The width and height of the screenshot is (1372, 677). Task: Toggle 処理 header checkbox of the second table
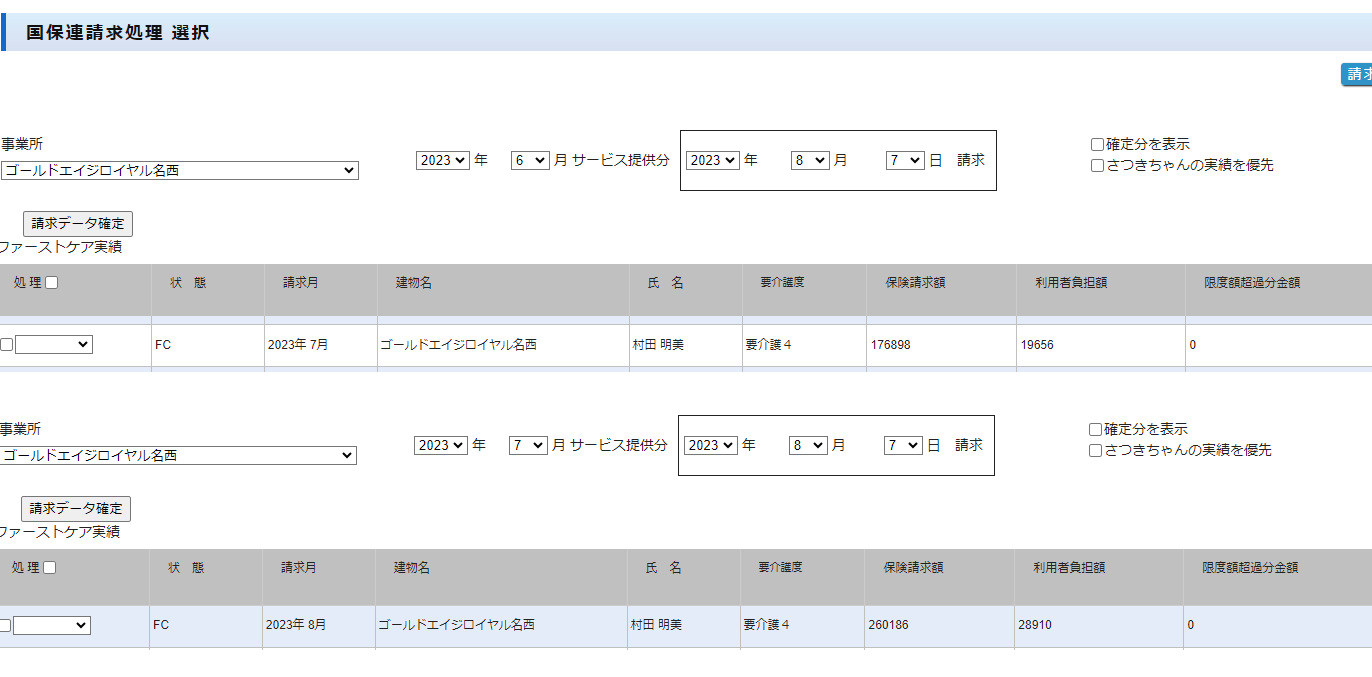pos(50,568)
